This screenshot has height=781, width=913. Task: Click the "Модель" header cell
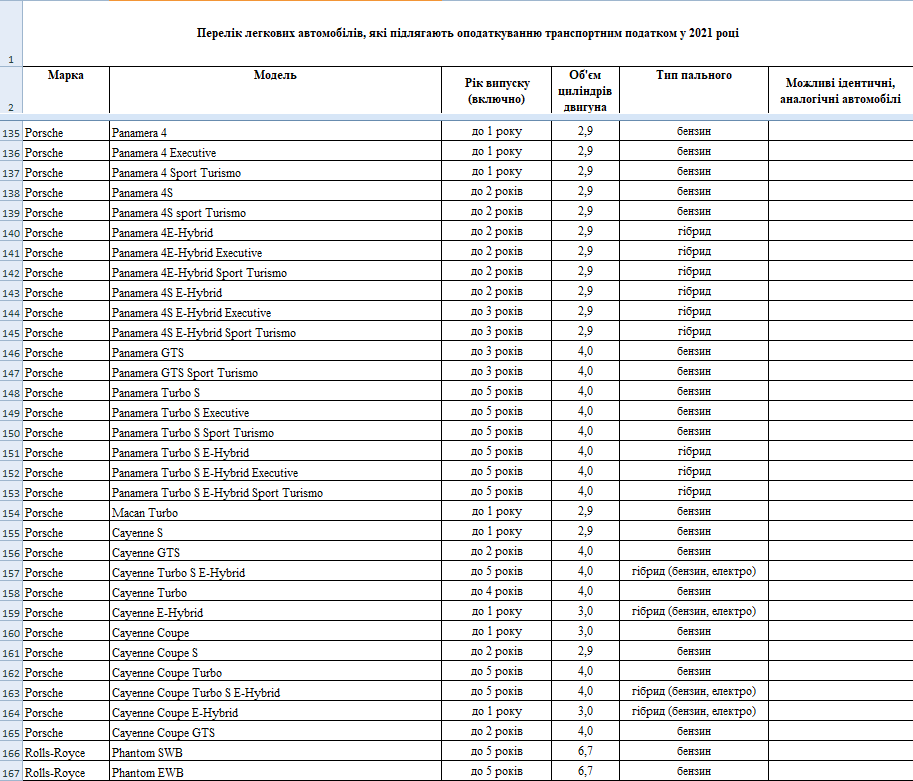(275, 91)
